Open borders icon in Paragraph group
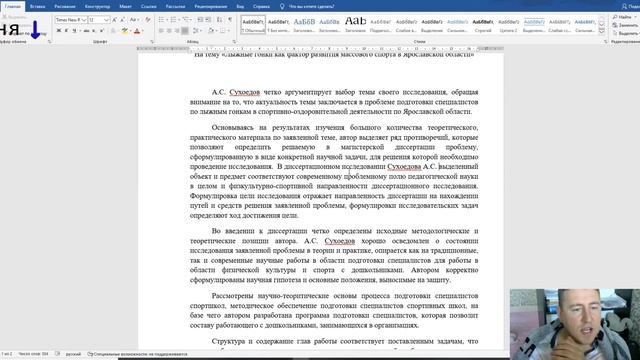Screen dimensions: 640x360 (x=222, y=31)
